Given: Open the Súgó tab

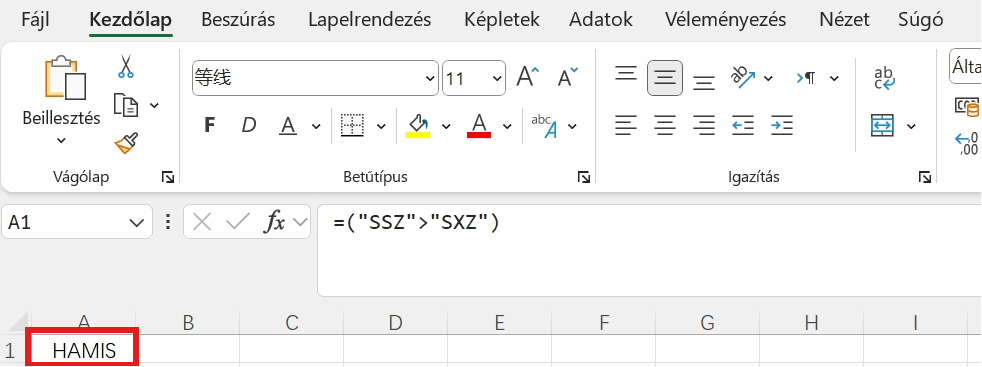Looking at the screenshot, I should (x=921, y=19).
